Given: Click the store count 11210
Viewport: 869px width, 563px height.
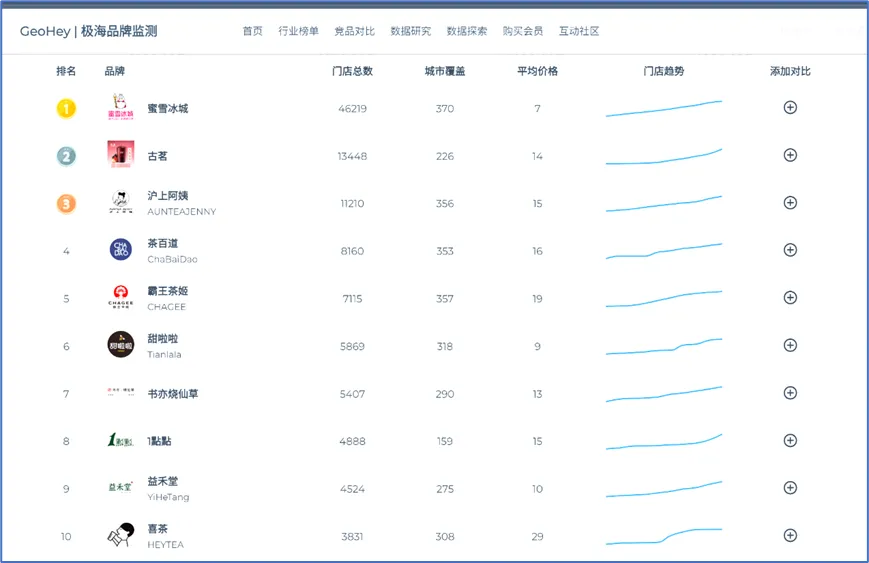Looking at the screenshot, I should pos(352,204).
